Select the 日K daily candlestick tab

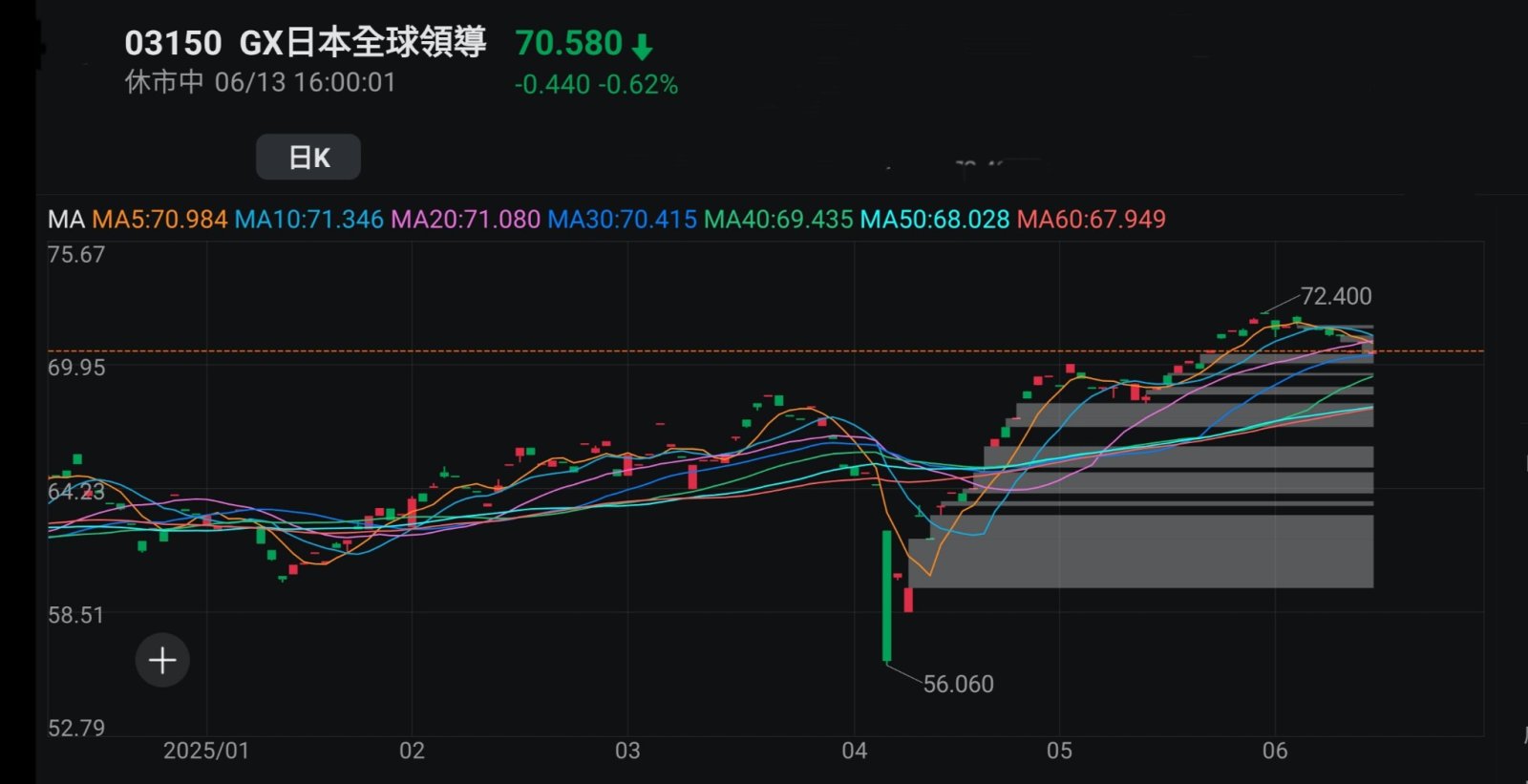point(308,157)
